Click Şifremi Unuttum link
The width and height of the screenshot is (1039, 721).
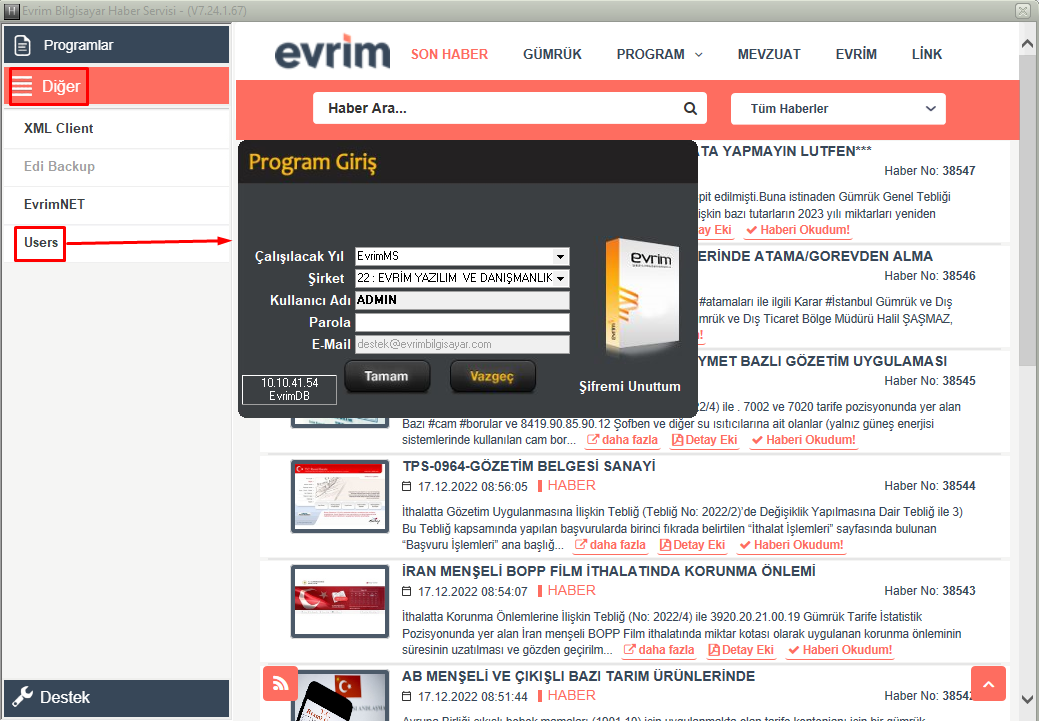[x=629, y=386]
